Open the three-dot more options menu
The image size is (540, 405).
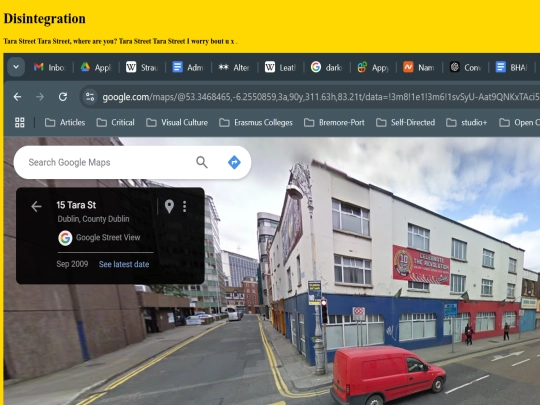pos(185,206)
